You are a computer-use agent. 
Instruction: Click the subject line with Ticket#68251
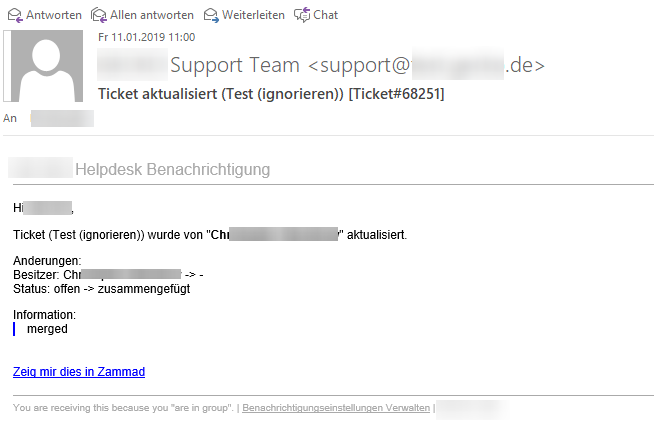pyautogui.click(x=271, y=94)
